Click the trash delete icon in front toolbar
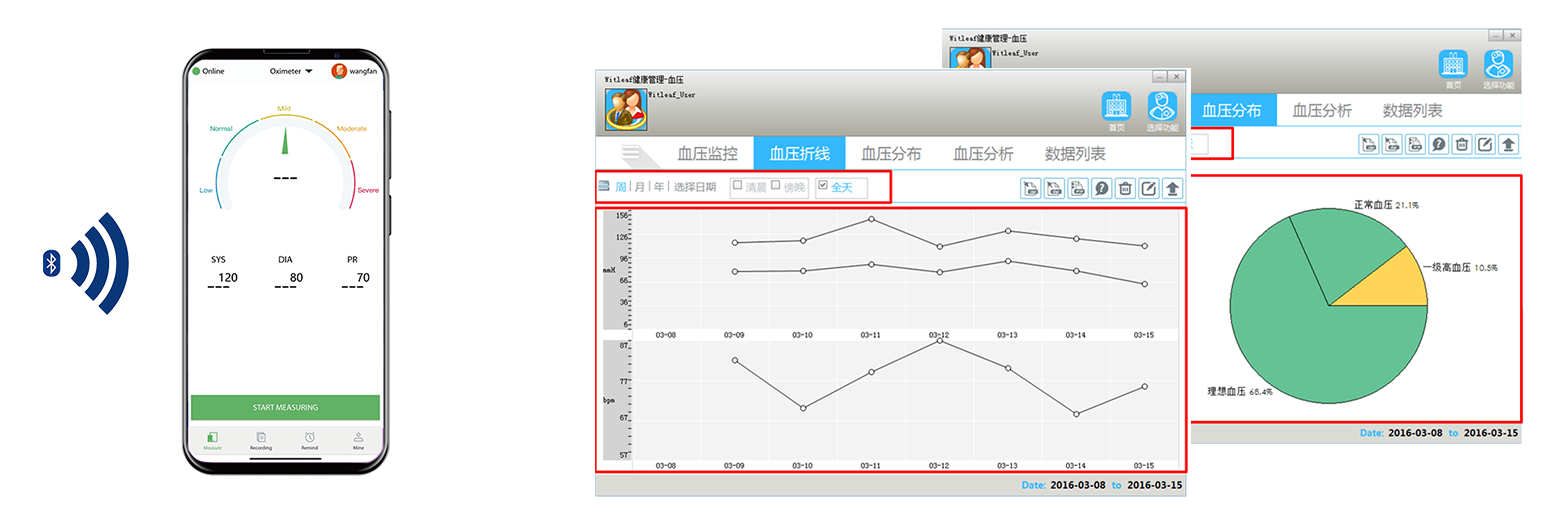 point(1125,188)
